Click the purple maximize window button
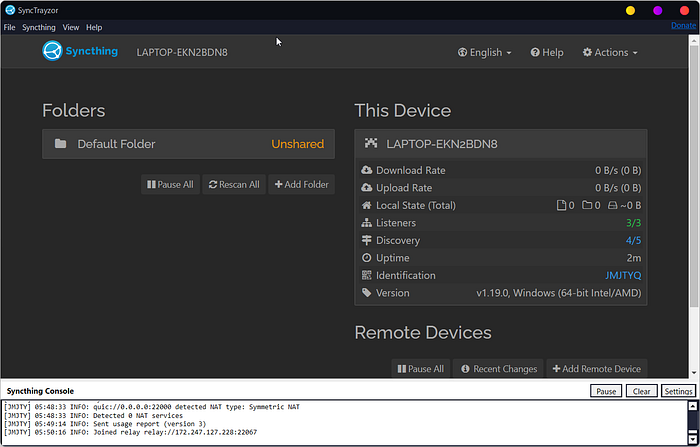700x447 pixels. tap(657, 10)
